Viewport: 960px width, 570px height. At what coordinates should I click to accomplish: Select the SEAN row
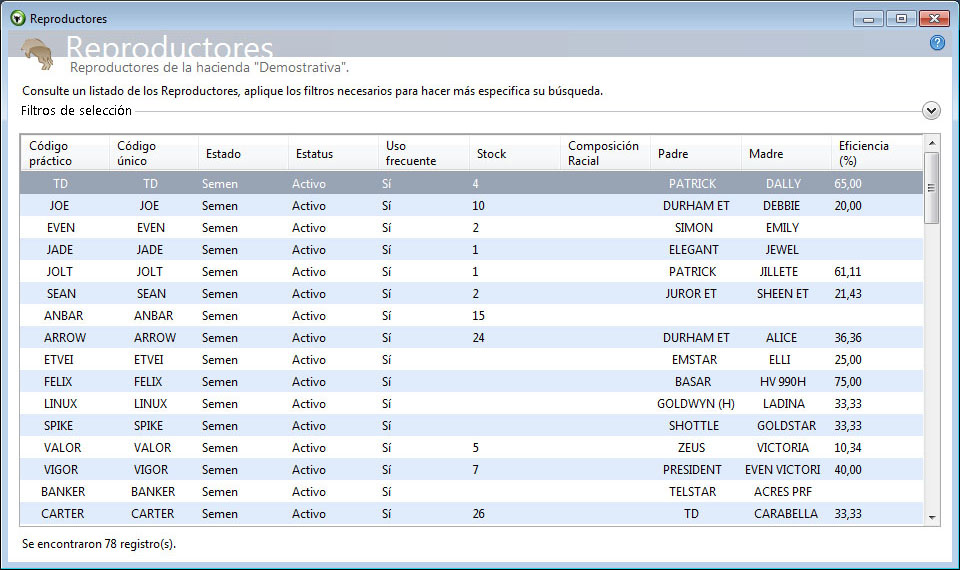[x=471, y=294]
